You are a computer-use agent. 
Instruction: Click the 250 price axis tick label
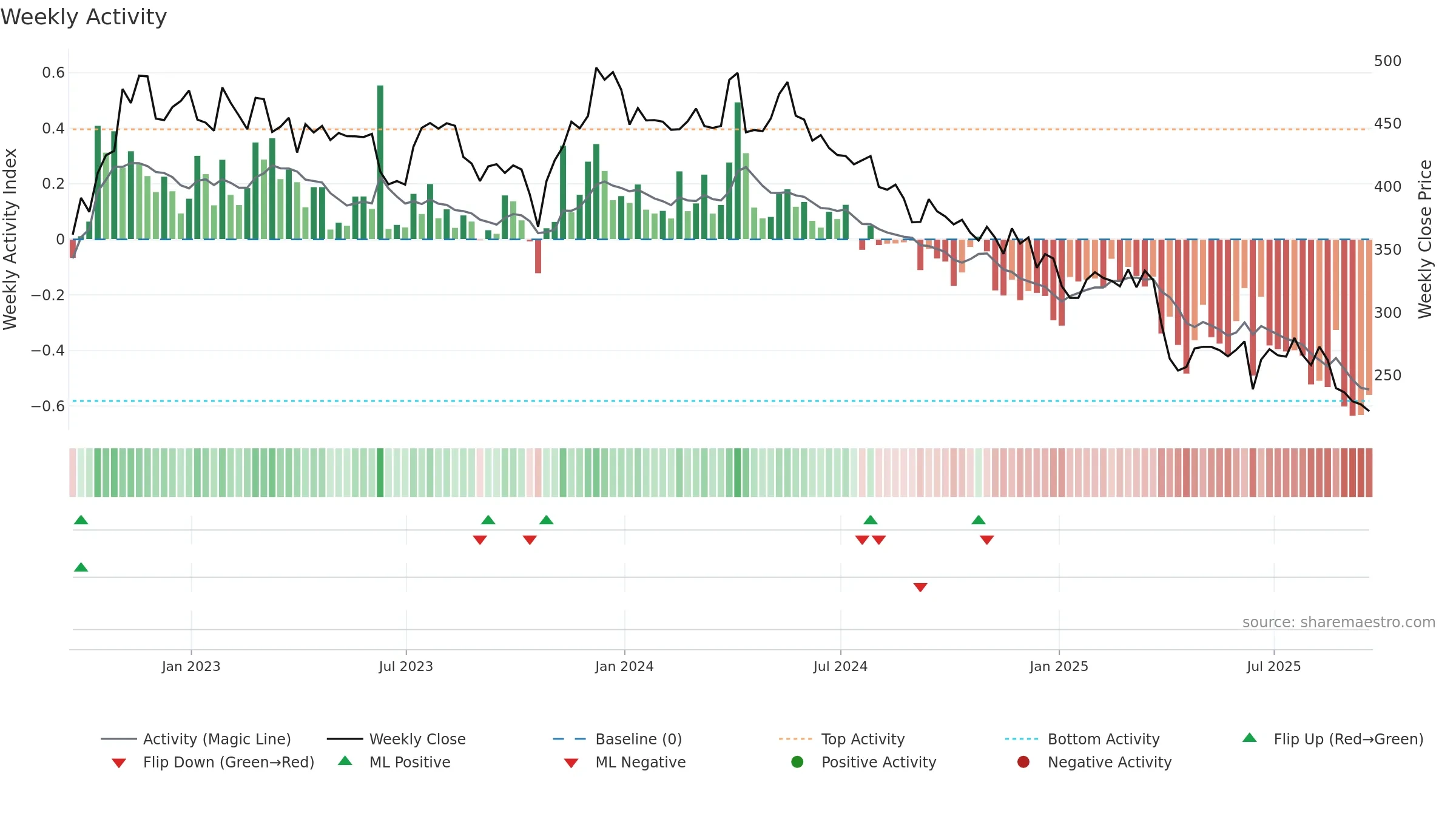tap(1387, 375)
